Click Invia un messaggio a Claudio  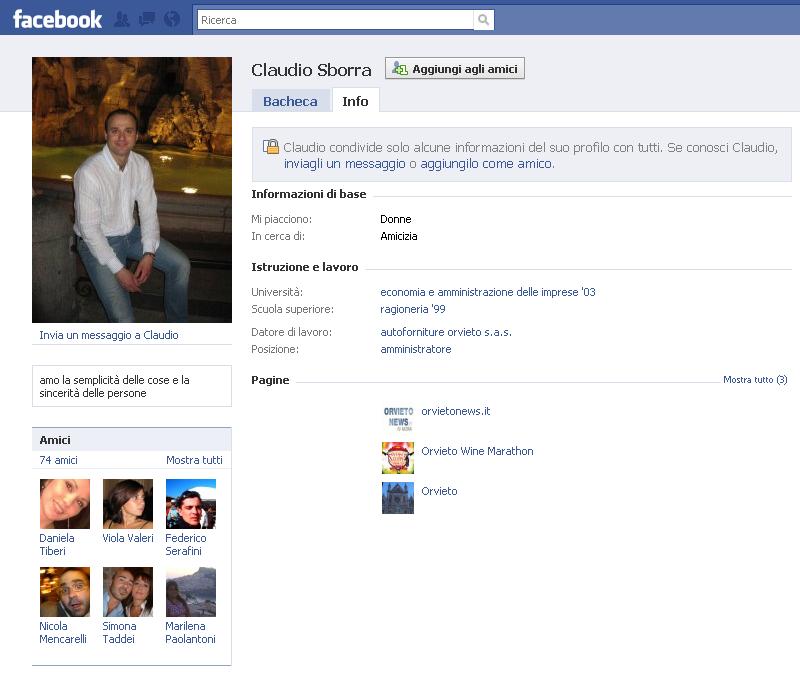[x=109, y=335]
